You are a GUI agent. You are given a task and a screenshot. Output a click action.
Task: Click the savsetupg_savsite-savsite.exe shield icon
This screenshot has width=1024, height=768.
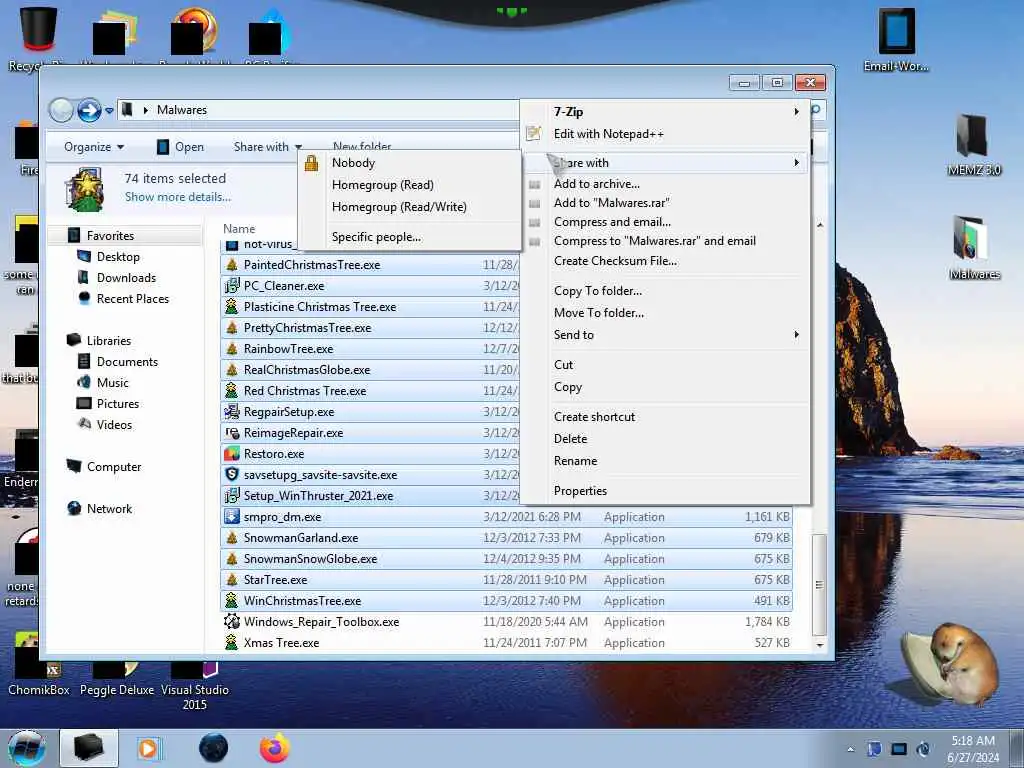(x=231, y=474)
